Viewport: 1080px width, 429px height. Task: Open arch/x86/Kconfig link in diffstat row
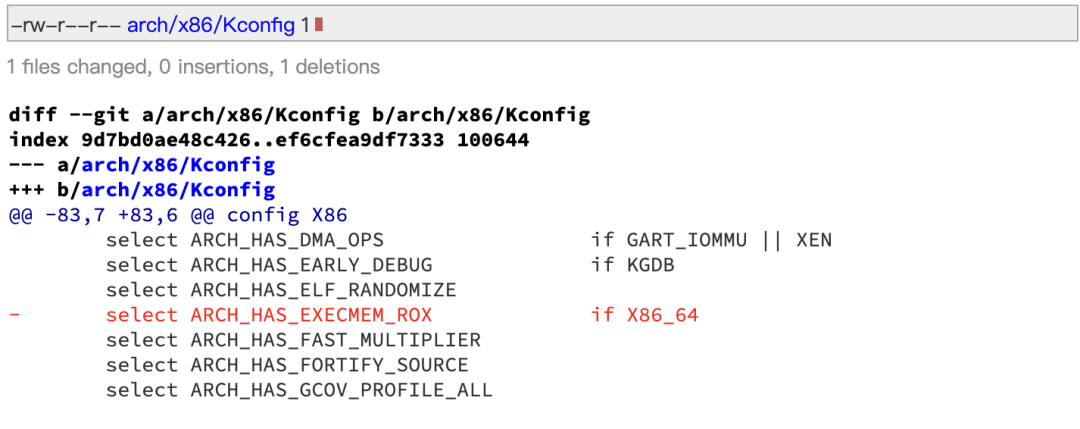(211, 24)
